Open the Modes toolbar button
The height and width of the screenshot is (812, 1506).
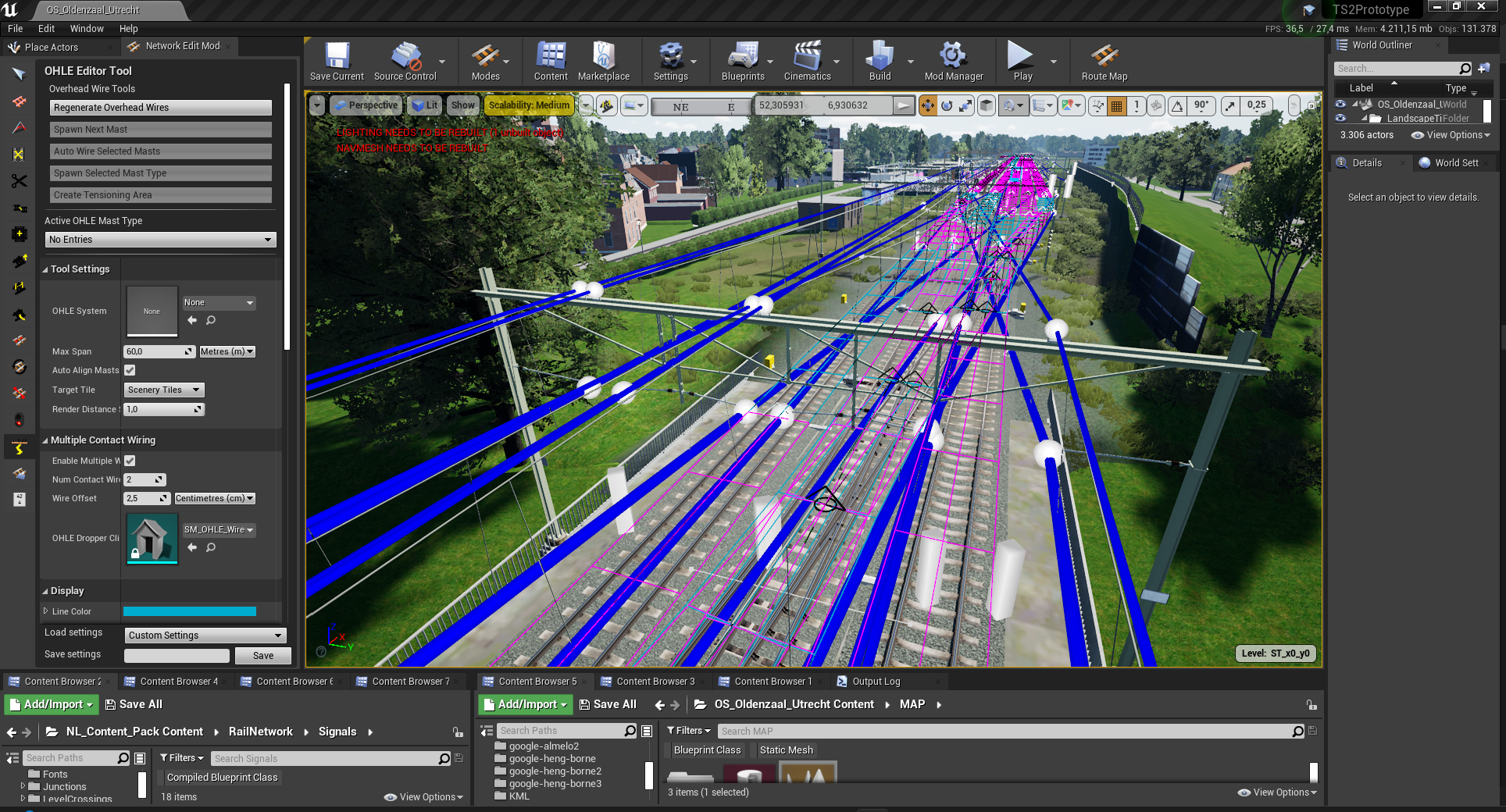click(x=485, y=61)
